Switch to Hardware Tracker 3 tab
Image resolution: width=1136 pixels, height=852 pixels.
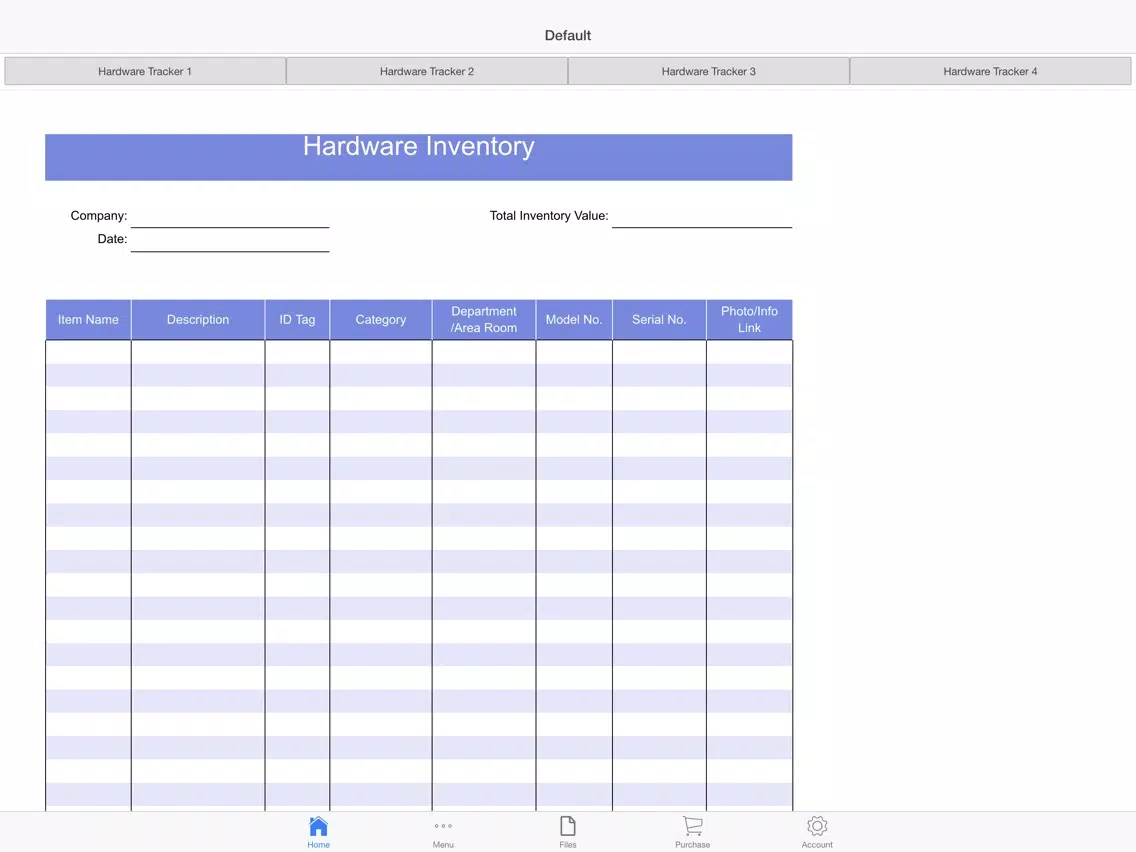coord(709,71)
